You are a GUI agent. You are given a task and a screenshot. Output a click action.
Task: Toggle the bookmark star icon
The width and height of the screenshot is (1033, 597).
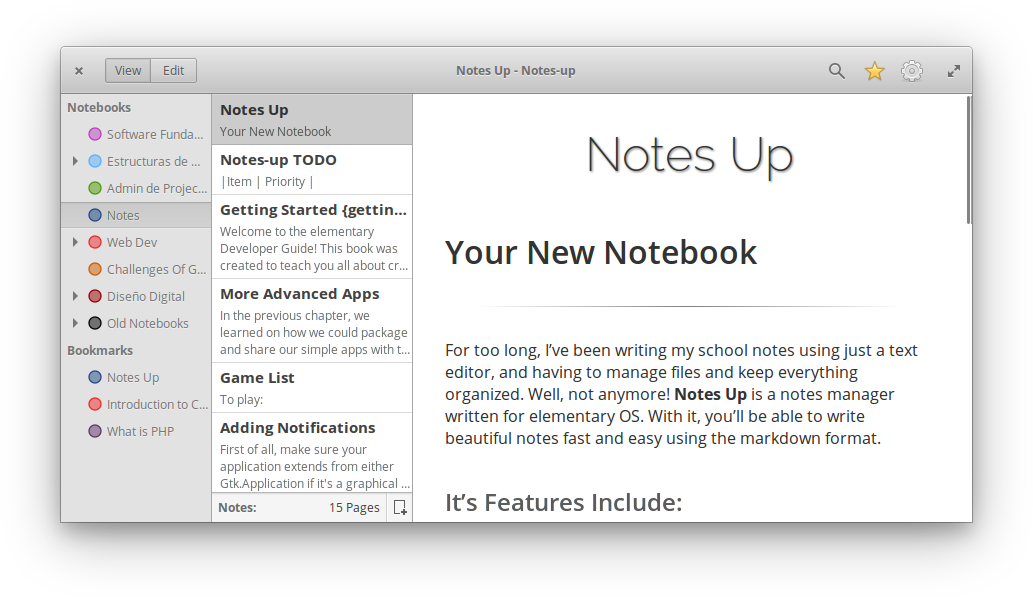coord(874,71)
